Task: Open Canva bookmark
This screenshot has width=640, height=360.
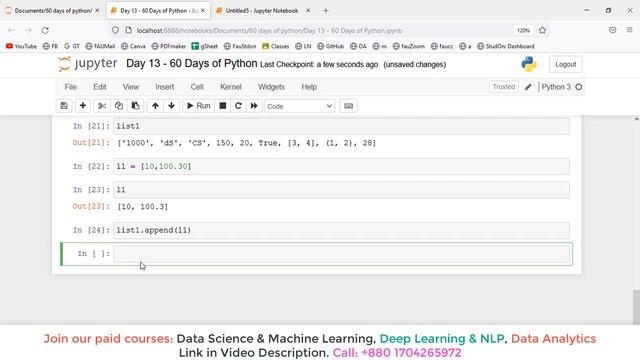Action: (x=133, y=46)
